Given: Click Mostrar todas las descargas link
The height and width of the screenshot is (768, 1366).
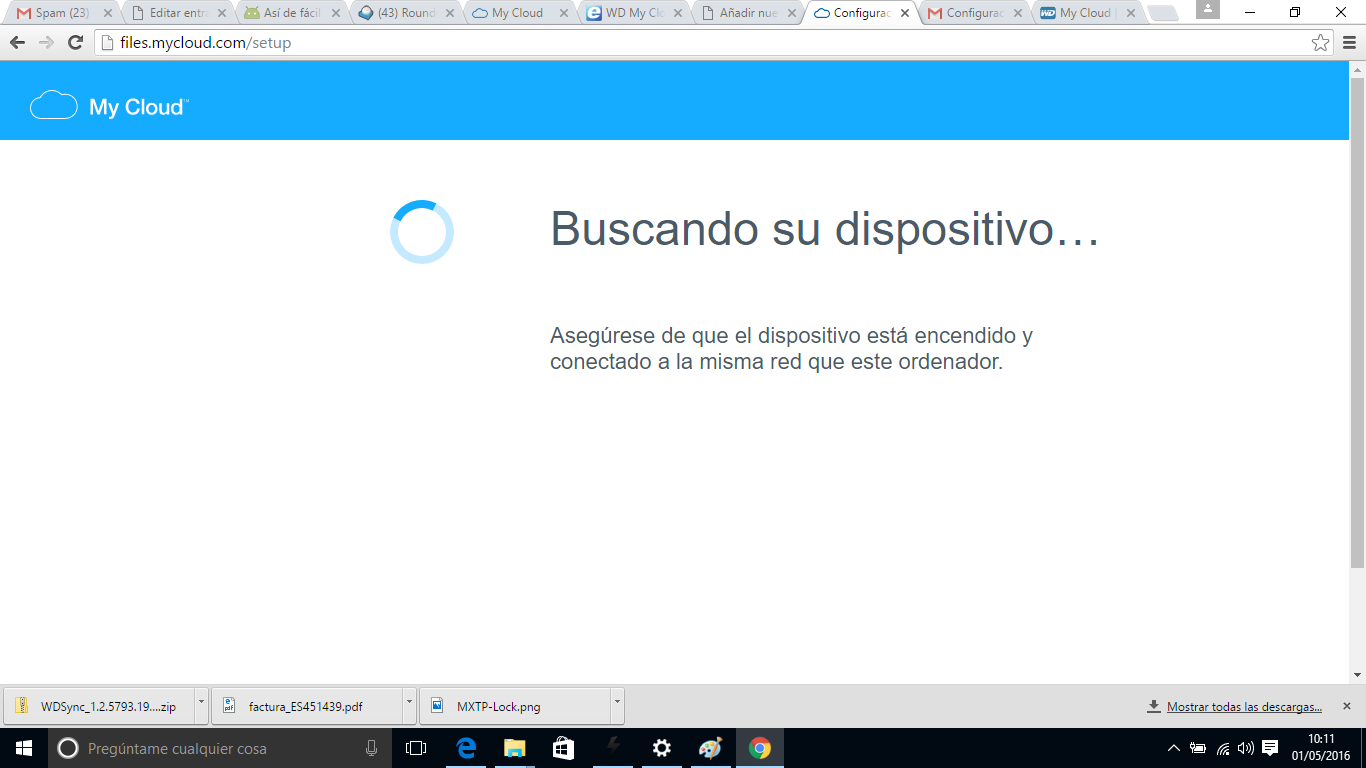Looking at the screenshot, I should coord(1244,707).
